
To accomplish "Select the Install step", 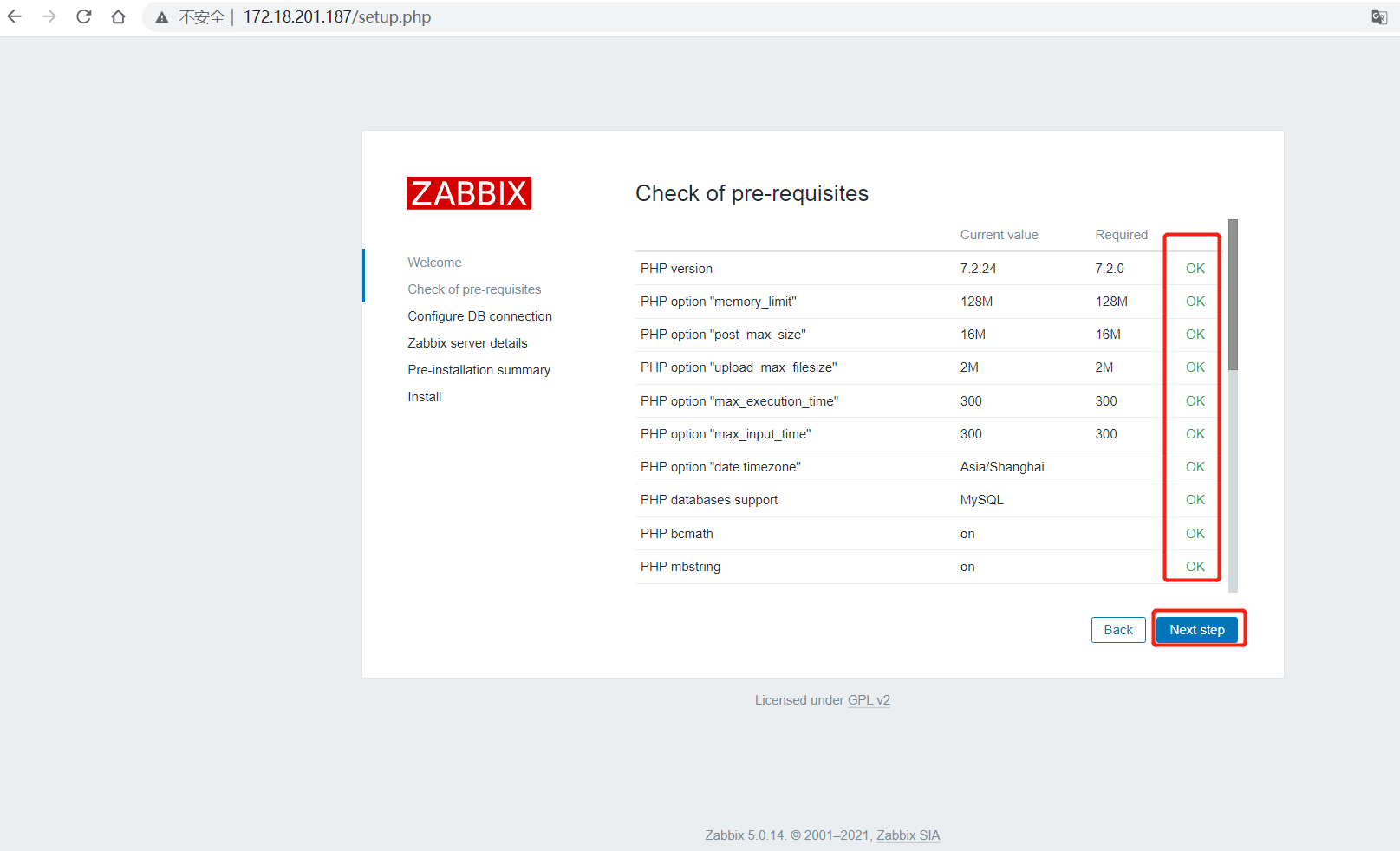I will pos(424,397).
